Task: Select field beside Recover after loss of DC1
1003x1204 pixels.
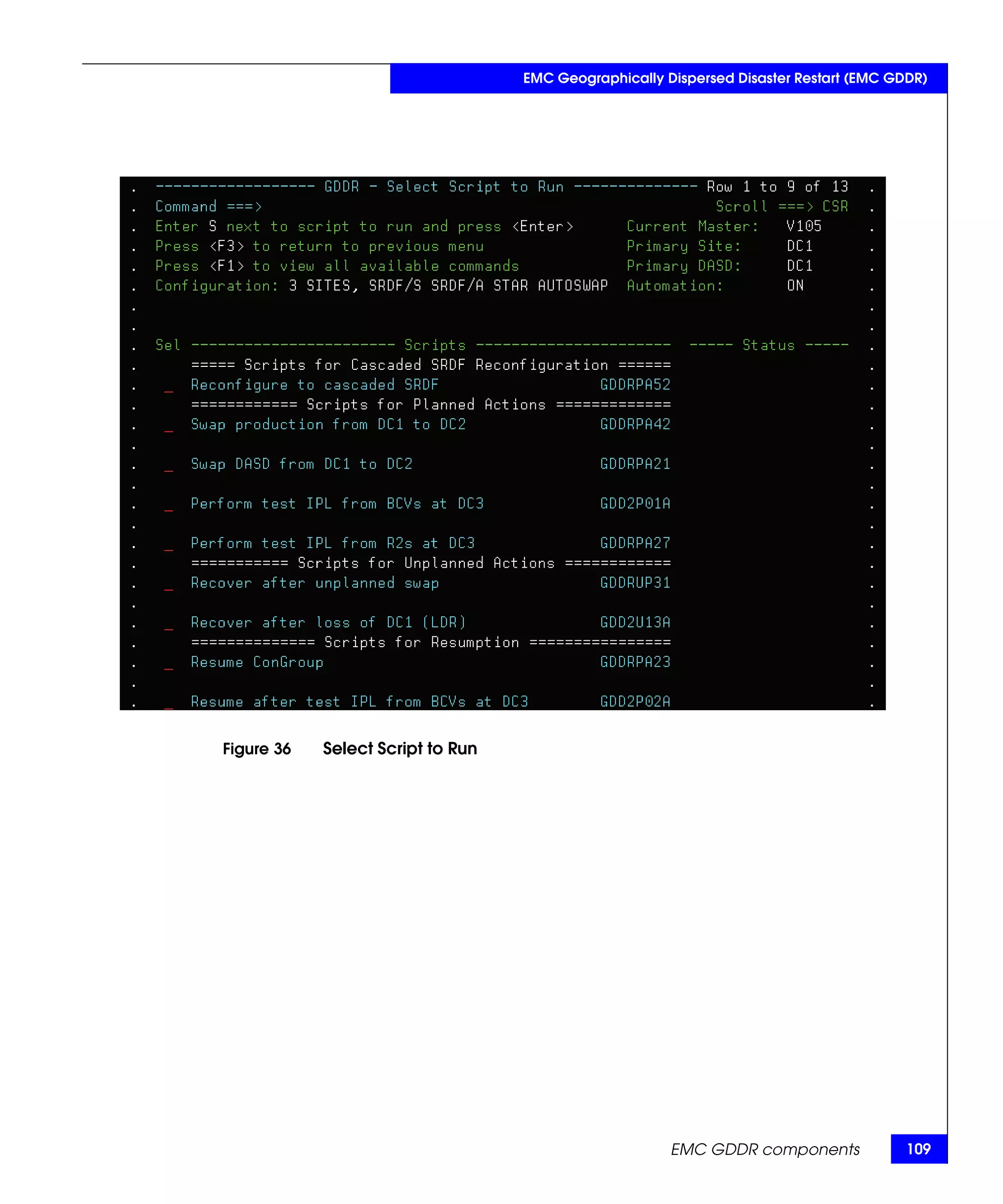Action: pyautogui.click(x=168, y=623)
